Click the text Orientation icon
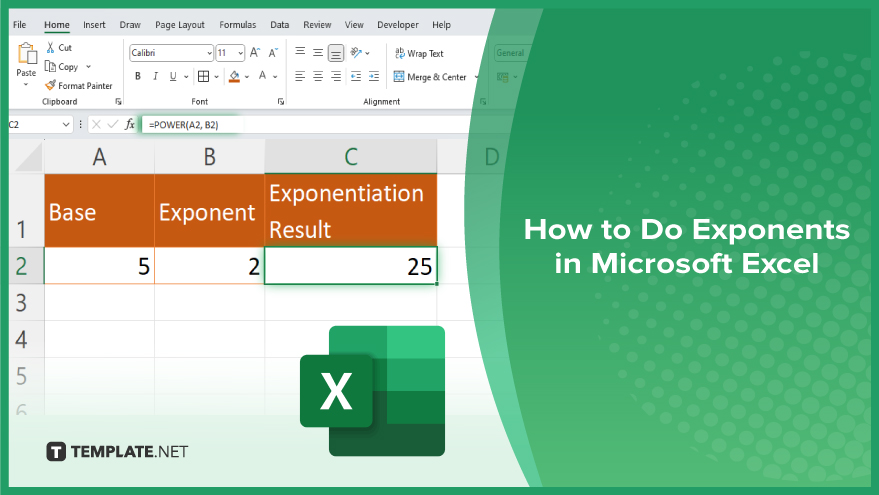This screenshot has width=879, height=495. (356, 53)
